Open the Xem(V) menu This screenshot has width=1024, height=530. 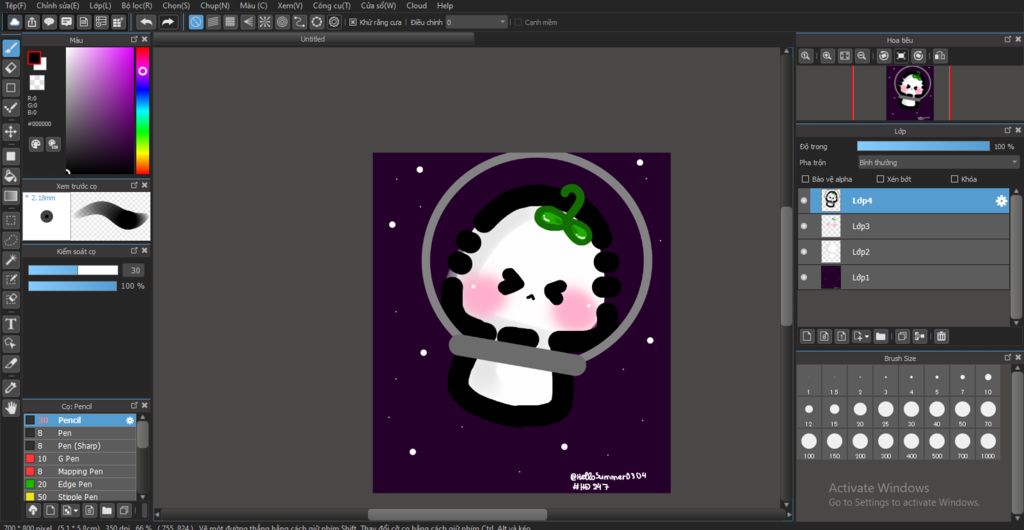point(290,5)
